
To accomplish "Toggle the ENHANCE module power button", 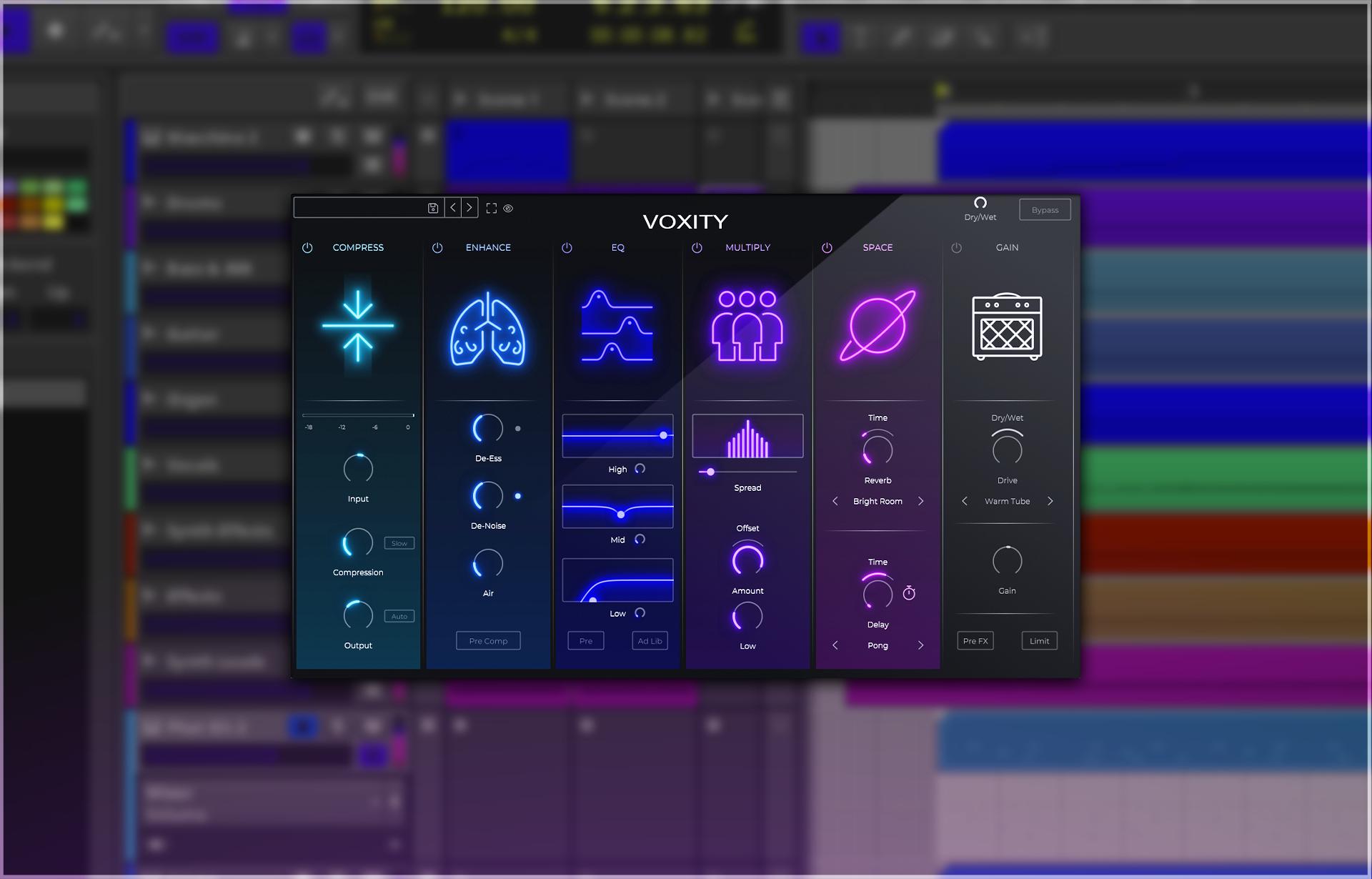I will coord(437,248).
